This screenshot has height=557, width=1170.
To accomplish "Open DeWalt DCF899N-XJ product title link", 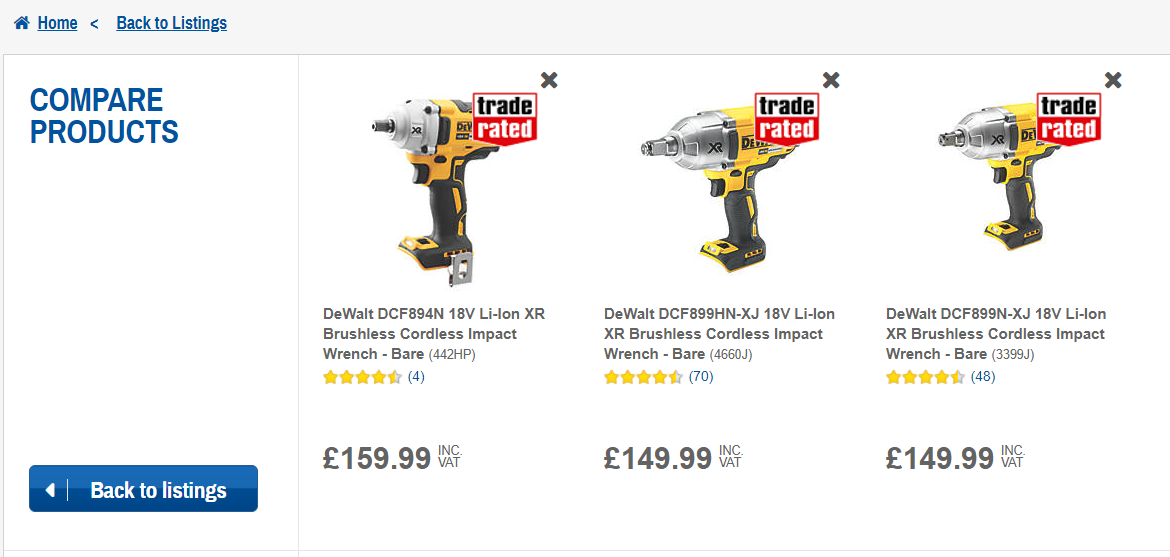I will [x=996, y=333].
